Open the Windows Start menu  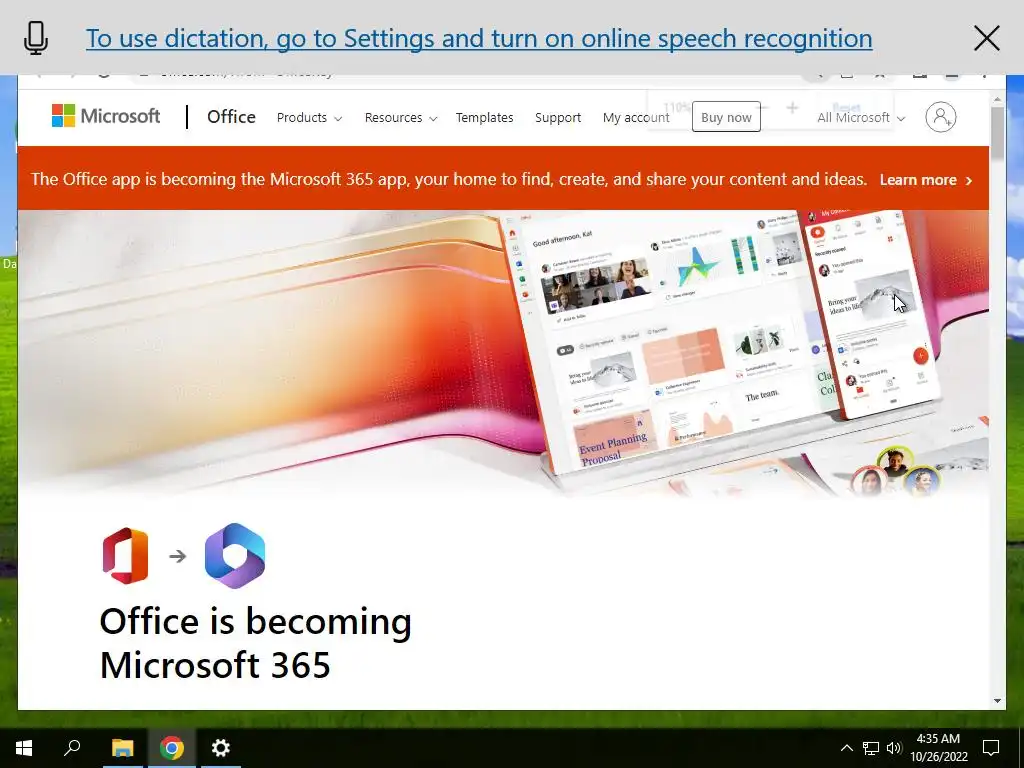click(x=24, y=748)
